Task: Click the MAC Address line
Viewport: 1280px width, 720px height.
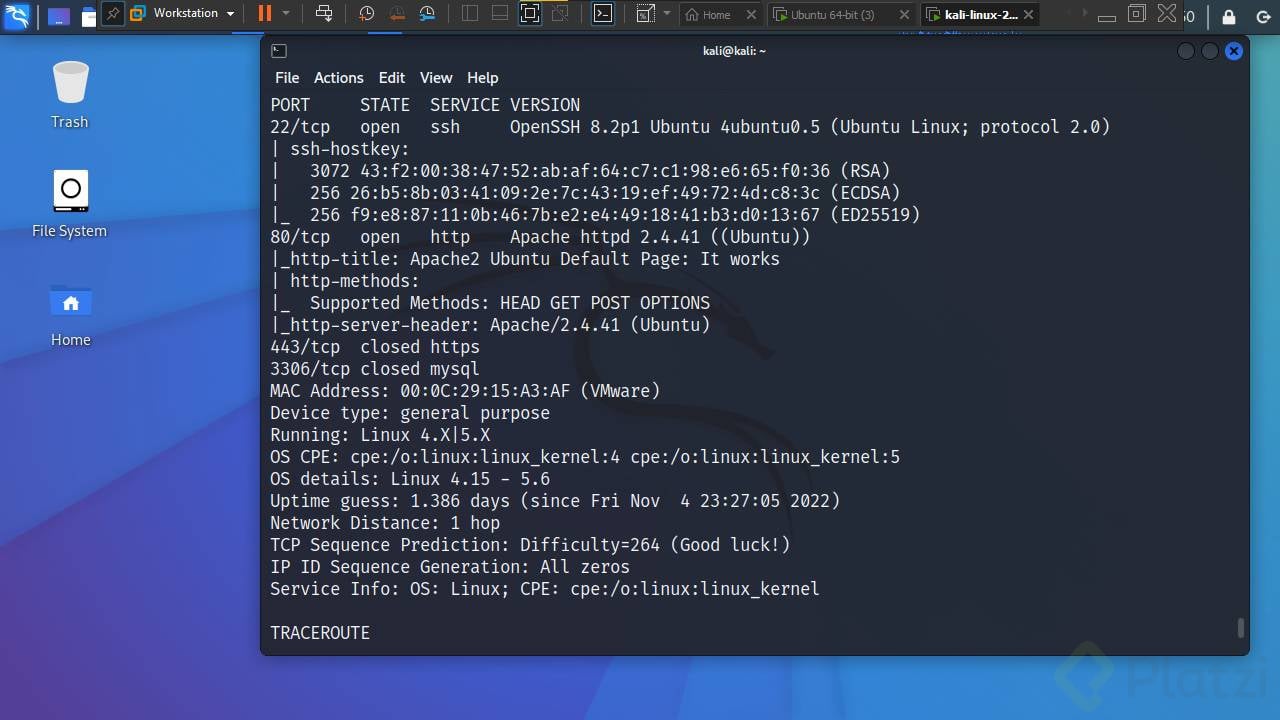Action: point(465,391)
